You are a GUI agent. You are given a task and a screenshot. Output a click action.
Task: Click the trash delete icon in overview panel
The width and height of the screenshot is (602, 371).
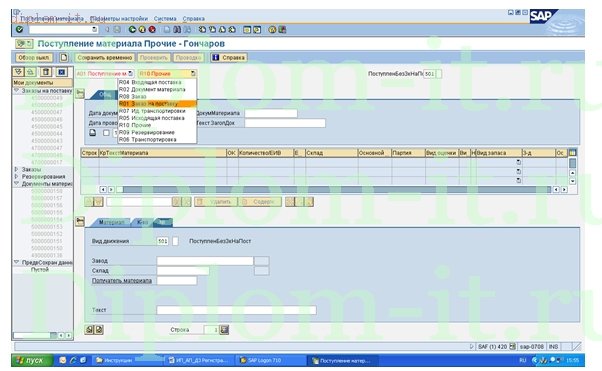(46, 72)
